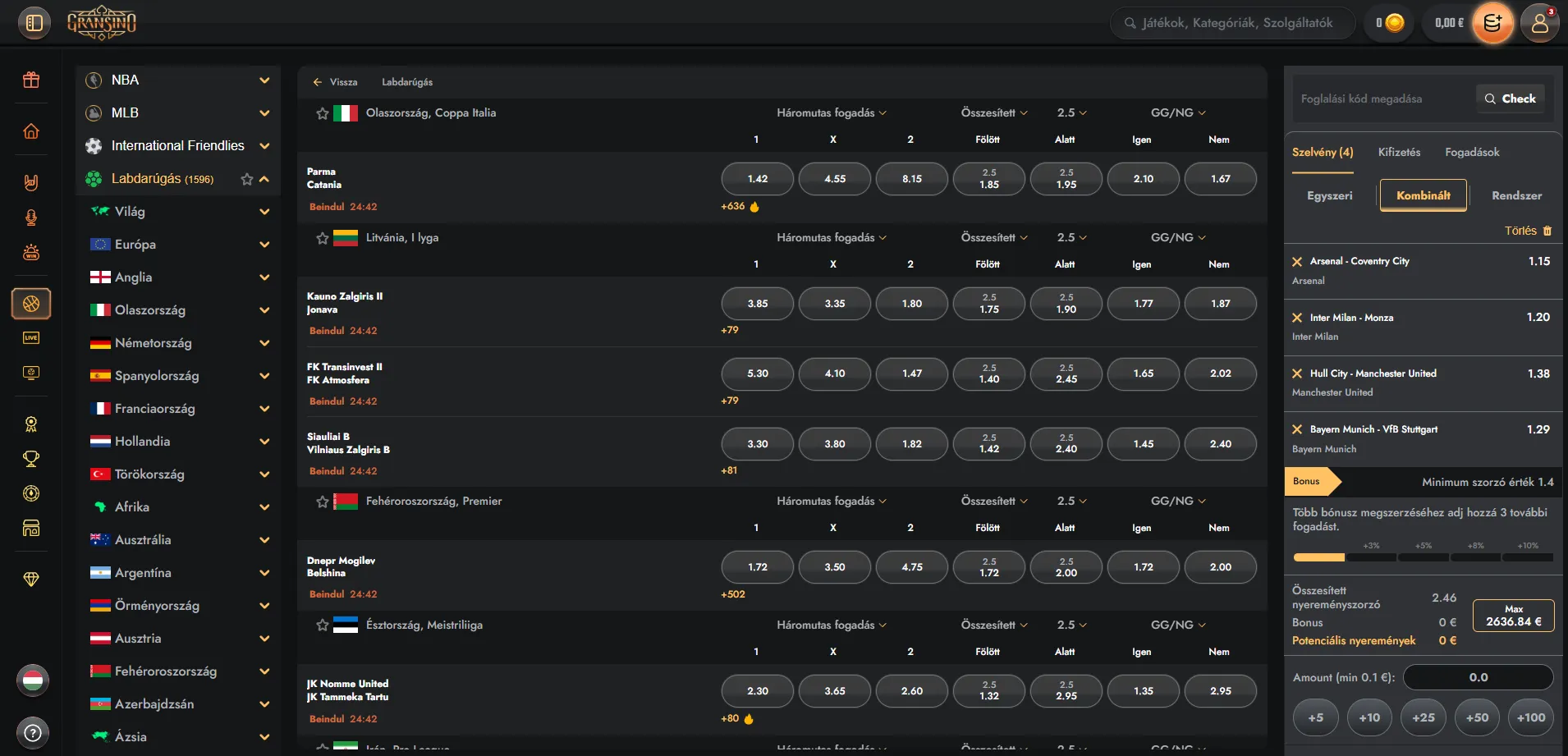Expand International Friendlies chevron
Image resolution: width=1568 pixels, height=756 pixels.
click(x=264, y=146)
